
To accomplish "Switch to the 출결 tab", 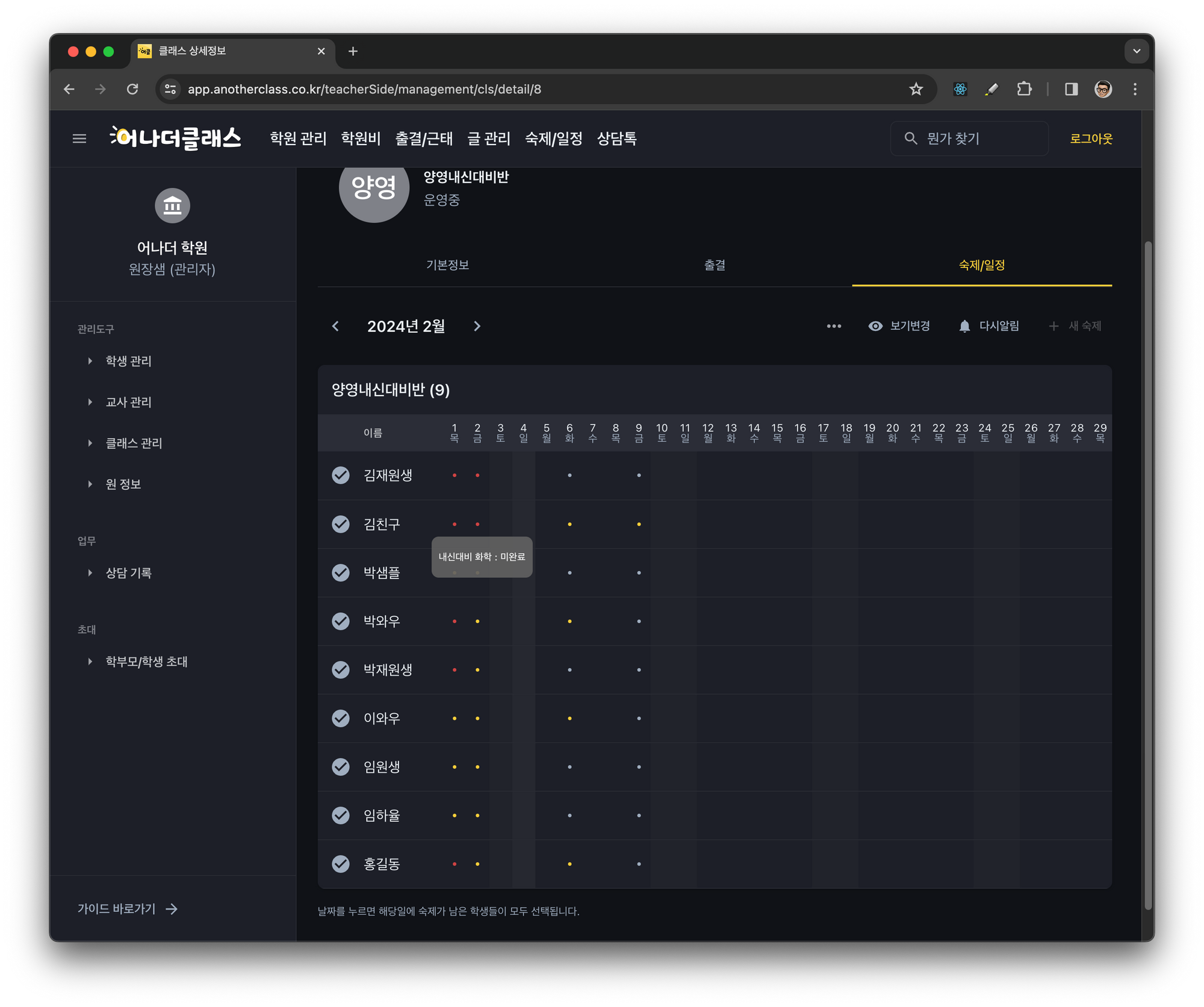I will [715, 265].
